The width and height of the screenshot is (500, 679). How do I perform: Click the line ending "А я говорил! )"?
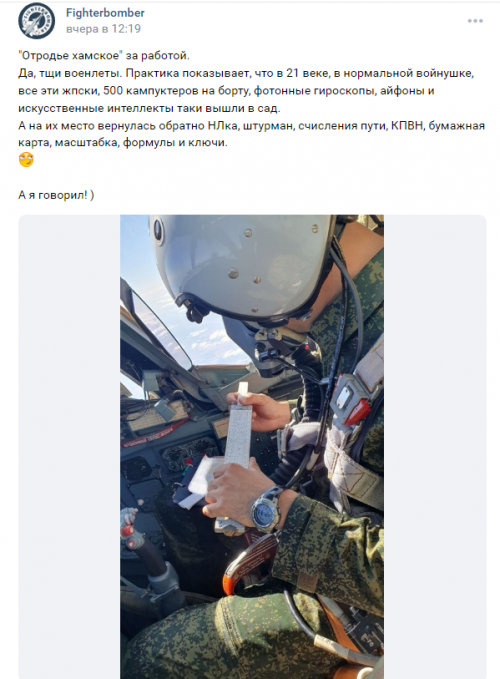click(56, 195)
